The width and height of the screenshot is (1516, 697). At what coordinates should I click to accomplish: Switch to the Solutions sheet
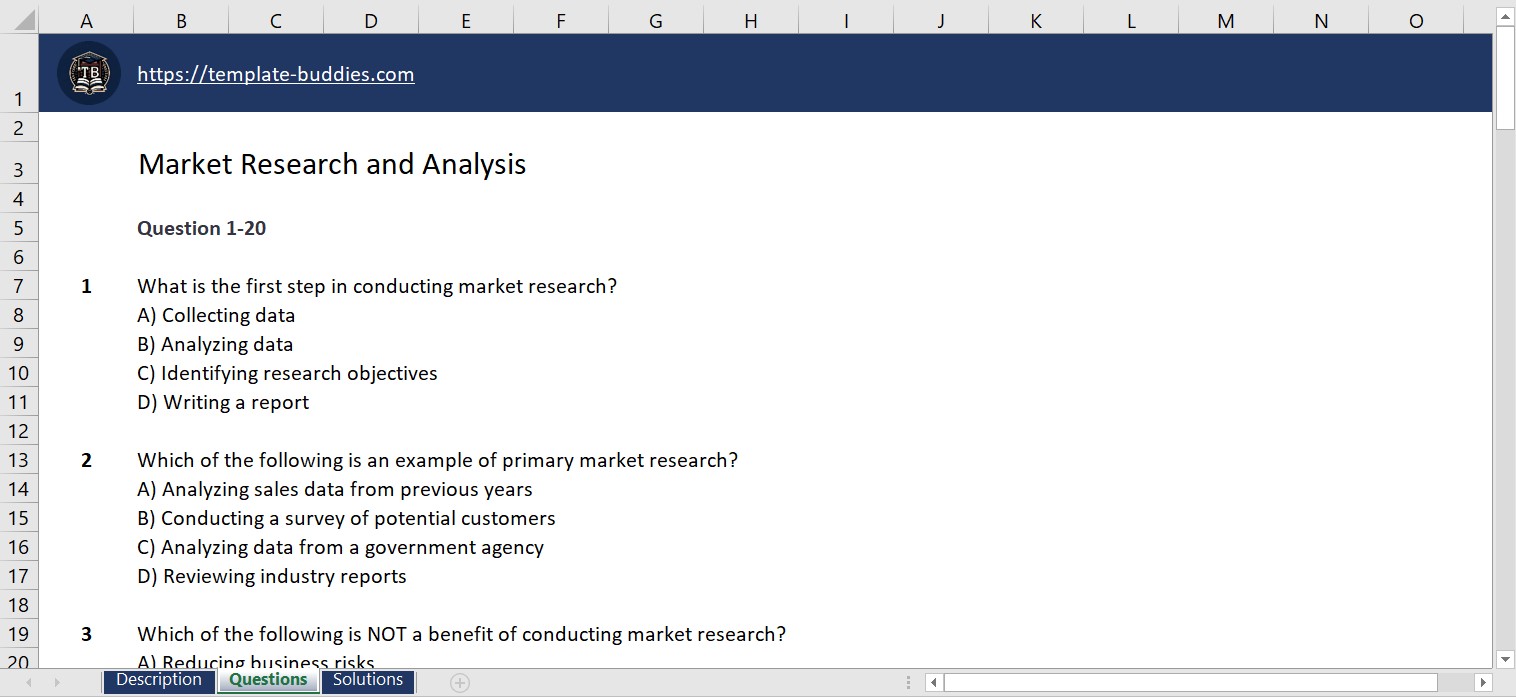coord(367,681)
